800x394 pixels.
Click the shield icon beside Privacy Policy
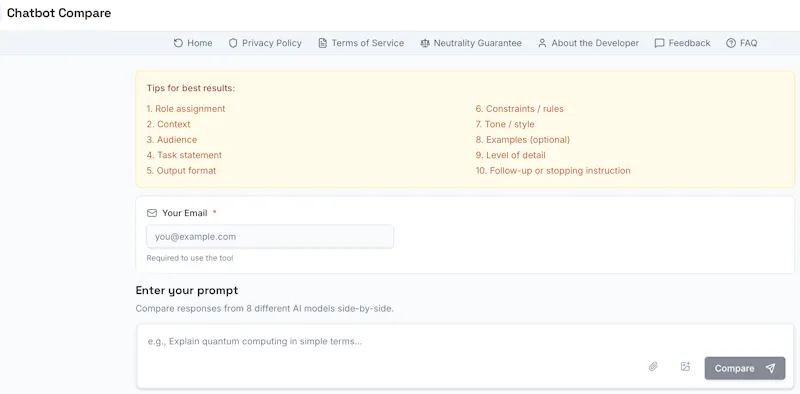(x=233, y=43)
